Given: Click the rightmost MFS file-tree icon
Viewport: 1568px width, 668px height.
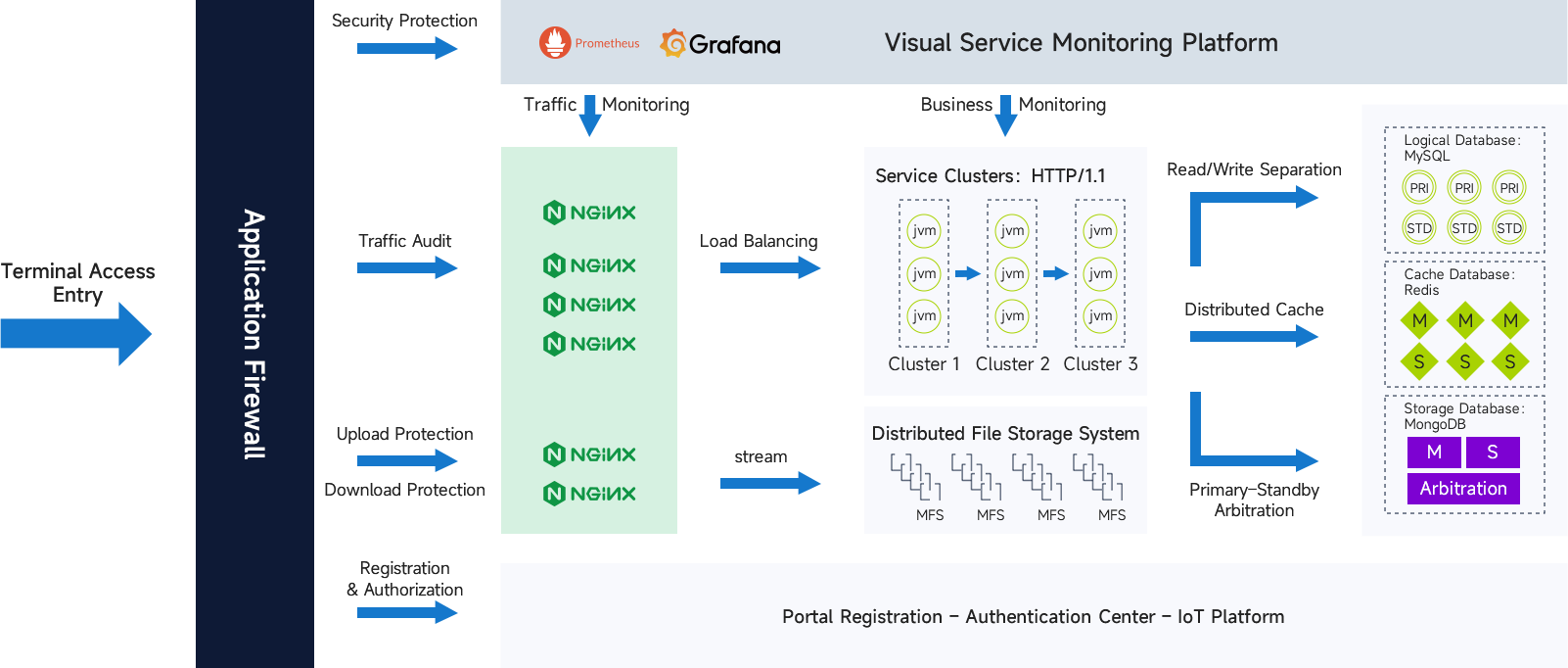Looking at the screenshot, I should pos(1098,477).
